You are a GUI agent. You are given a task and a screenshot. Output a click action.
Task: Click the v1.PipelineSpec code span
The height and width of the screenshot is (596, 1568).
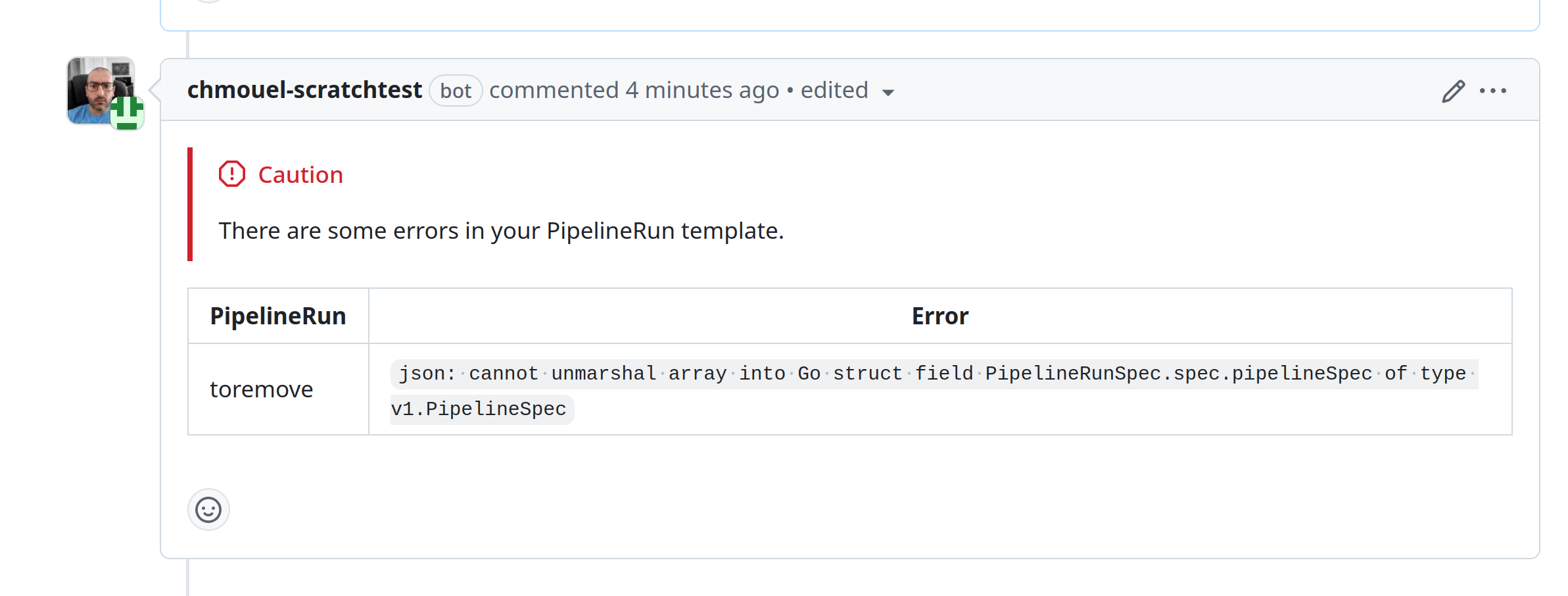(x=481, y=409)
